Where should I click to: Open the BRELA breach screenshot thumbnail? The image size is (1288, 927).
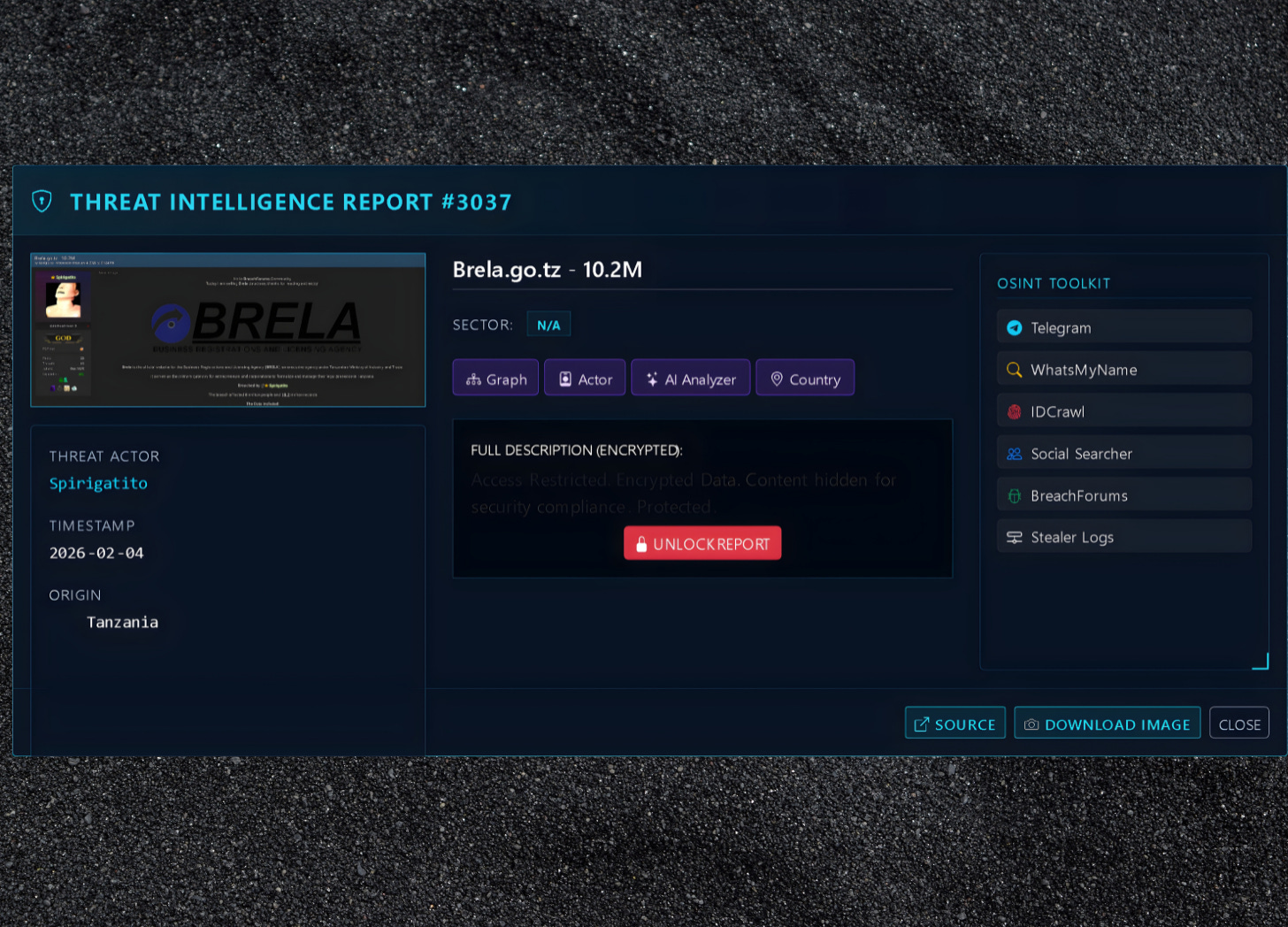coord(228,330)
